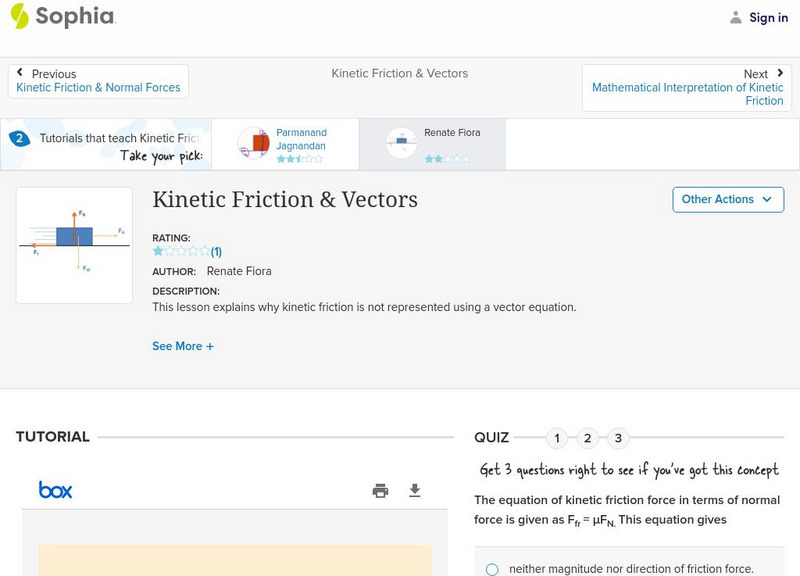
Task: Select quiz question step 2
Action: tap(588, 437)
